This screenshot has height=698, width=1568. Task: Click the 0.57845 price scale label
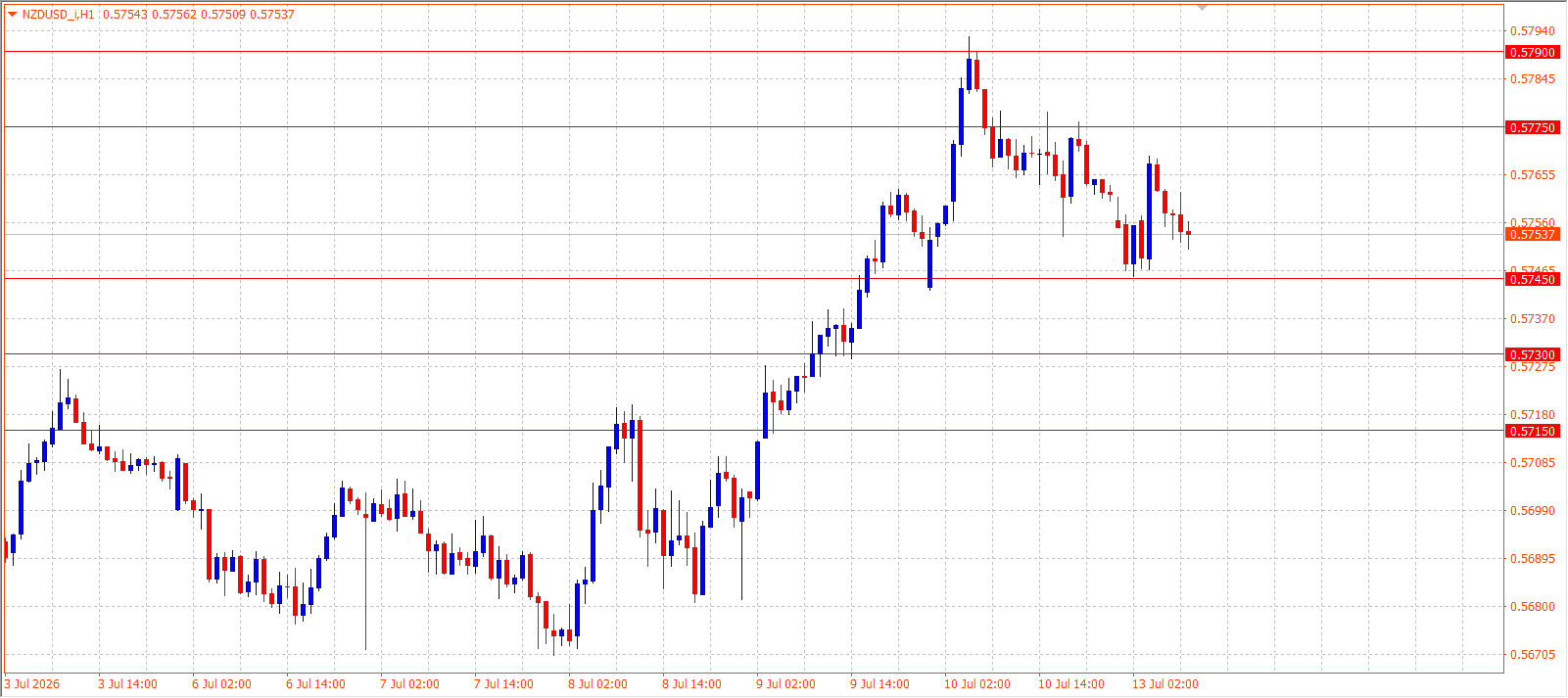tap(1533, 79)
